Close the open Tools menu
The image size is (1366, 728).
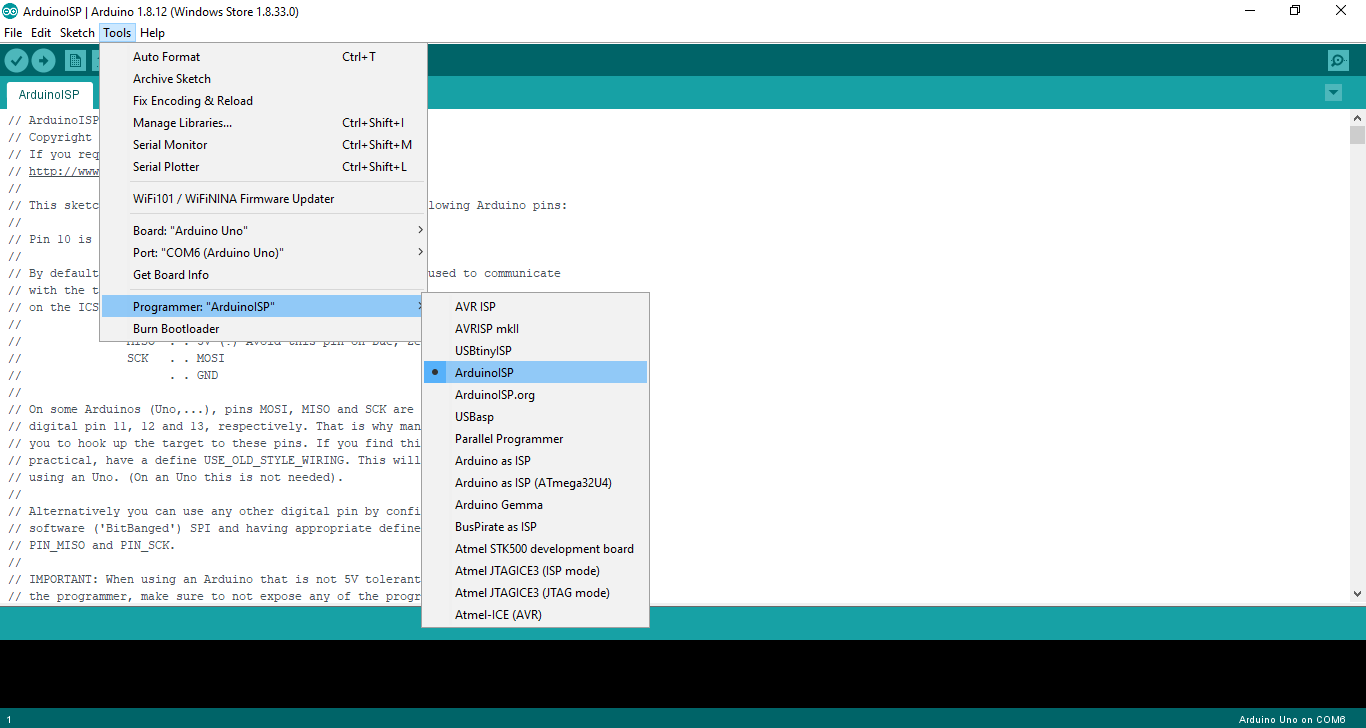click(117, 33)
